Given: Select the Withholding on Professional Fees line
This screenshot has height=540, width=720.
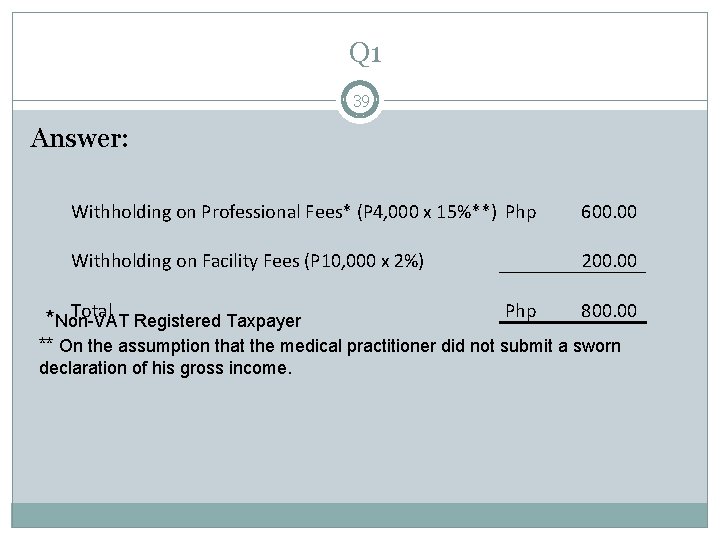Looking at the screenshot, I should [284, 212].
